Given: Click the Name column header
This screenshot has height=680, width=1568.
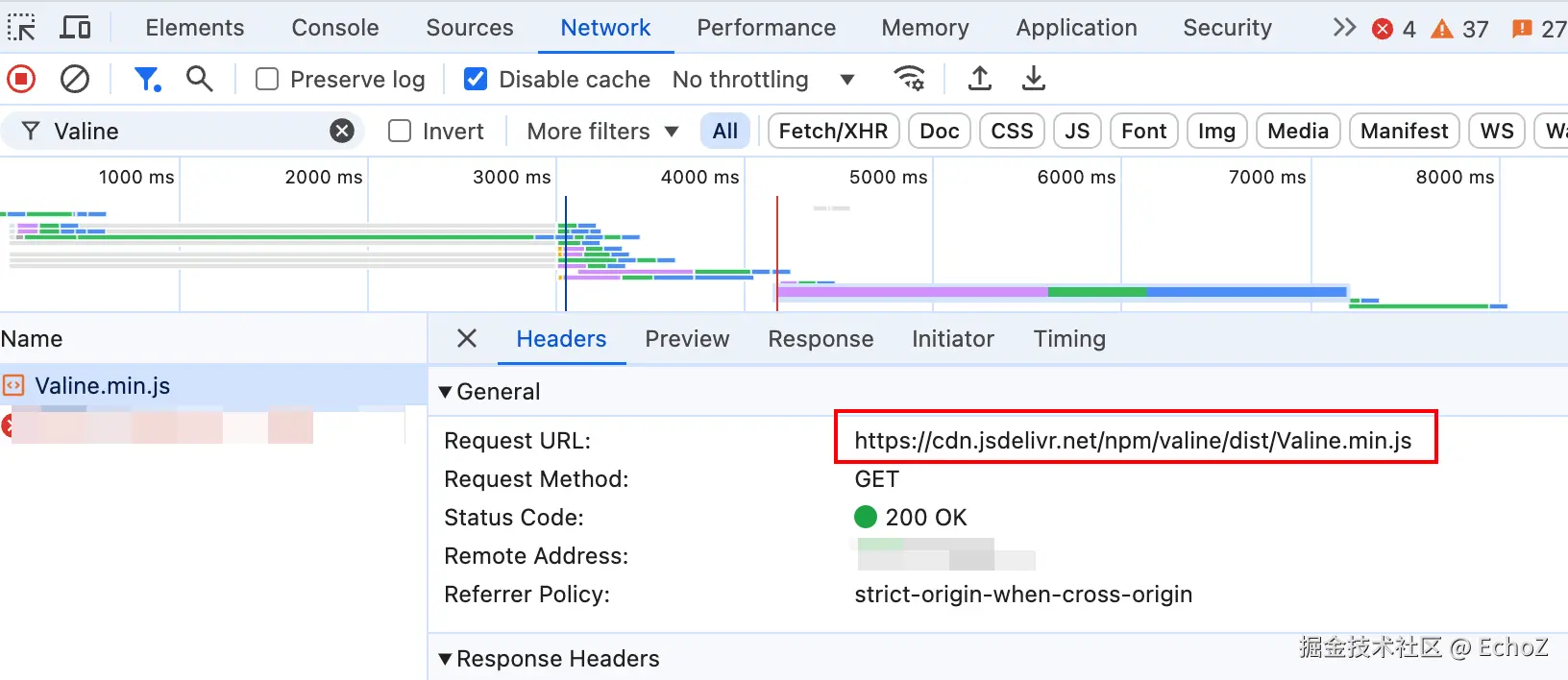Looking at the screenshot, I should [213, 338].
